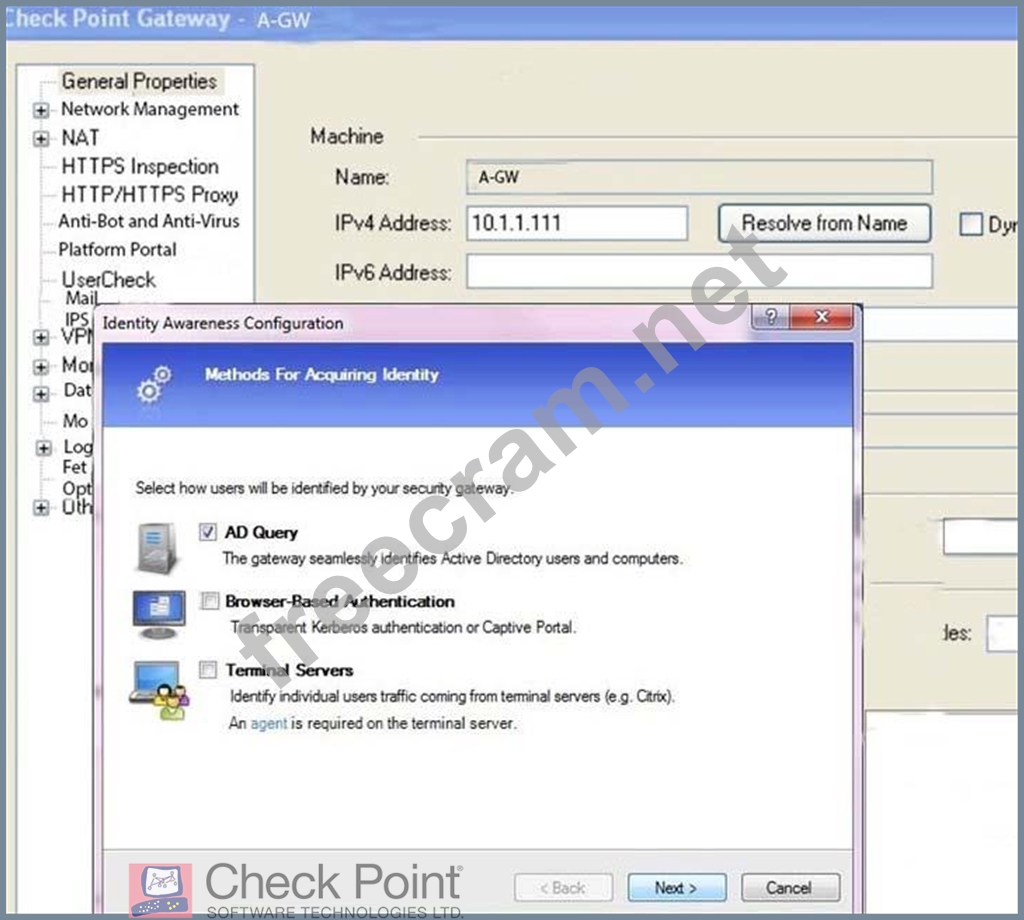The height and width of the screenshot is (920, 1024).
Task: Open help with the question mark button
Action: click(770, 317)
